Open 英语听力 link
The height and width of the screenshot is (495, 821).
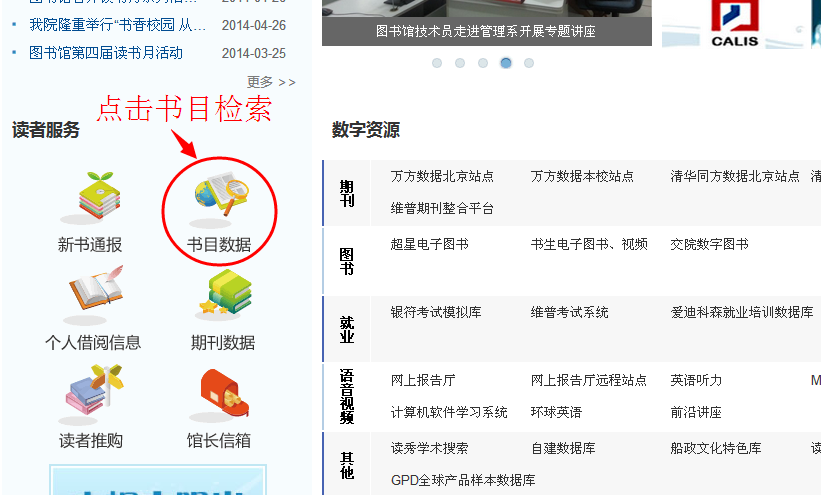[x=696, y=380]
